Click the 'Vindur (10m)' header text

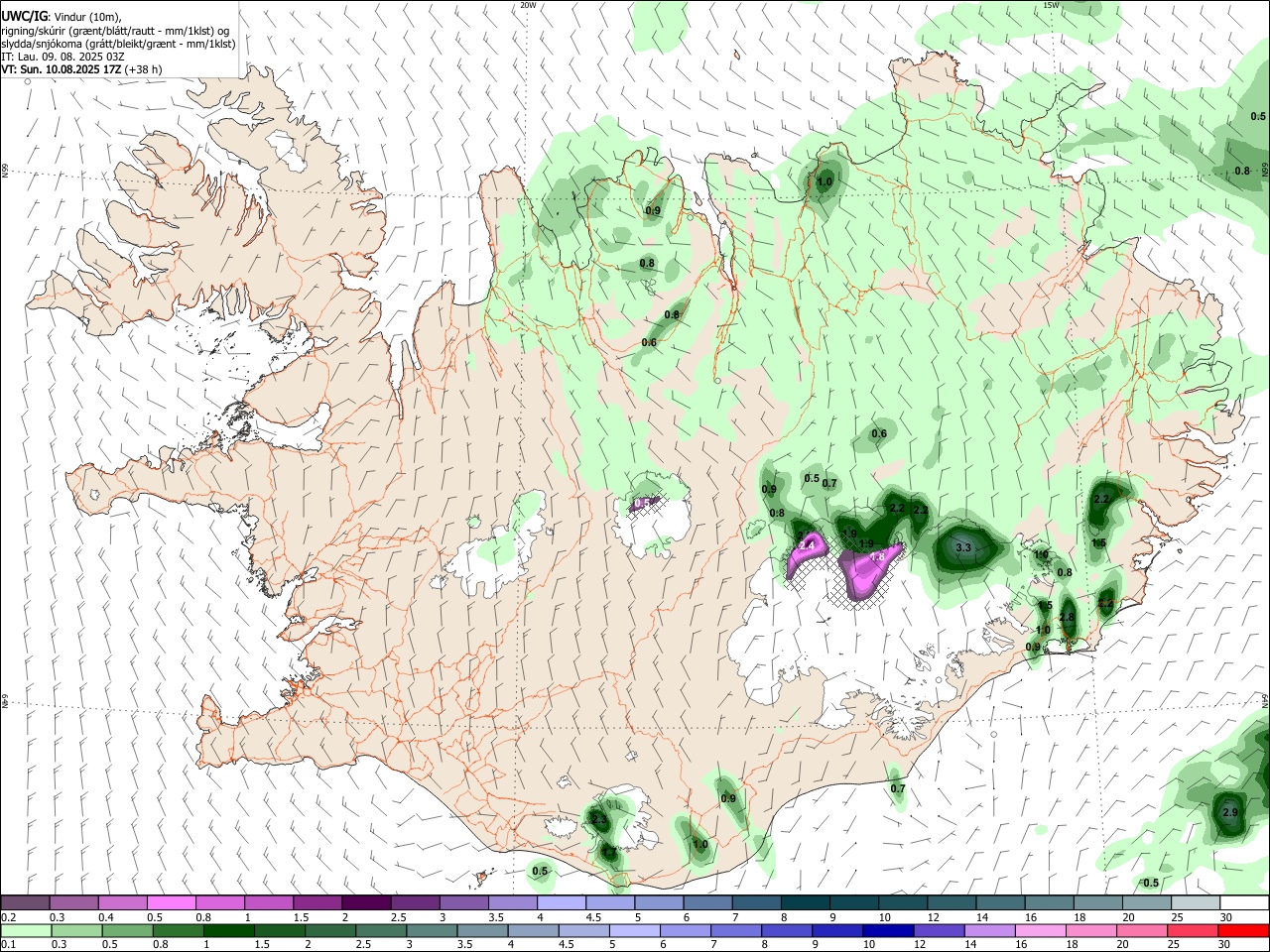[87, 17]
